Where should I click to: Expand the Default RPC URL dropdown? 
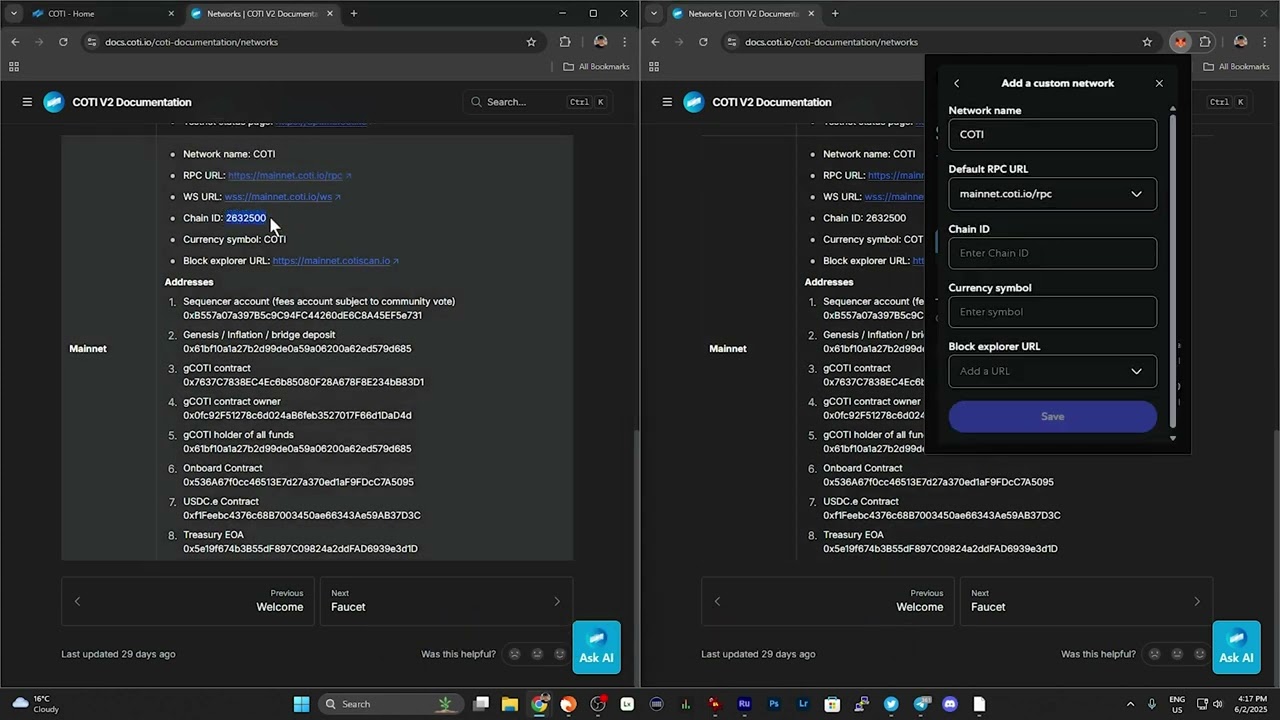coord(1136,194)
